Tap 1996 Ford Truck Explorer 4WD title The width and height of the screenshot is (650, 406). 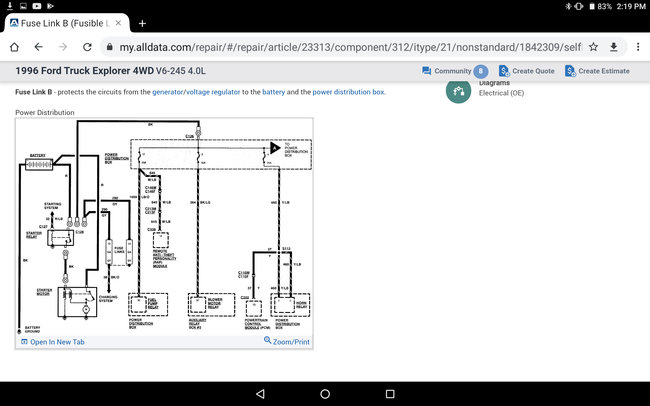(110, 71)
